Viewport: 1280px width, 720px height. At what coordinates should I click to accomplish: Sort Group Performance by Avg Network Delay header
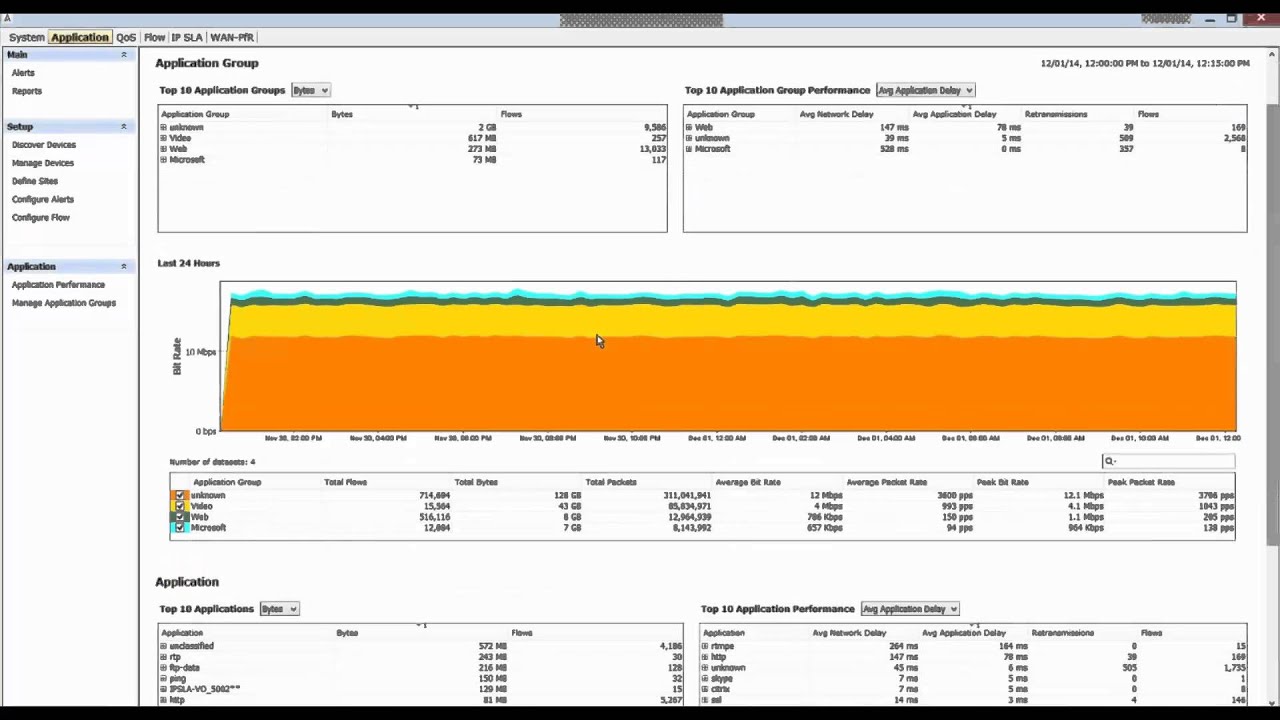pos(836,114)
